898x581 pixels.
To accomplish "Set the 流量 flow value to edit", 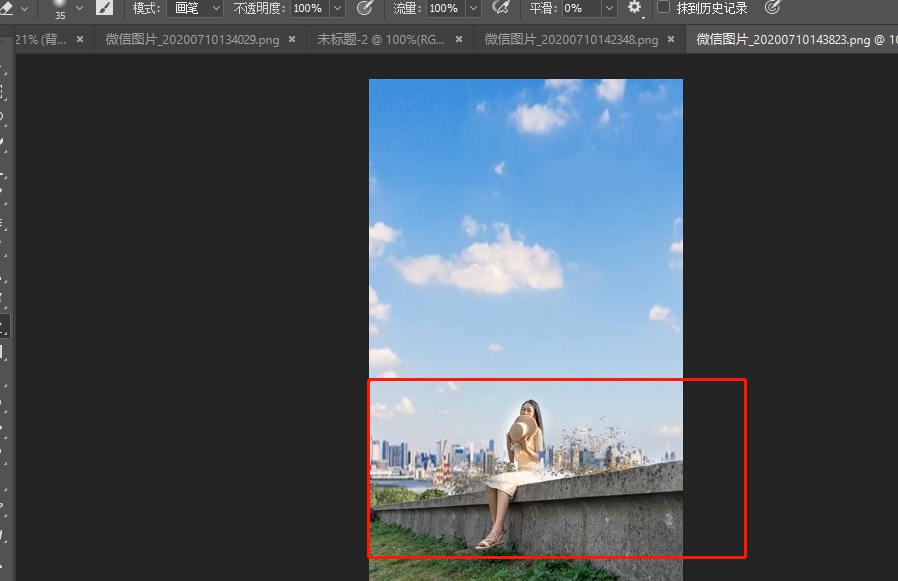I will (443, 9).
